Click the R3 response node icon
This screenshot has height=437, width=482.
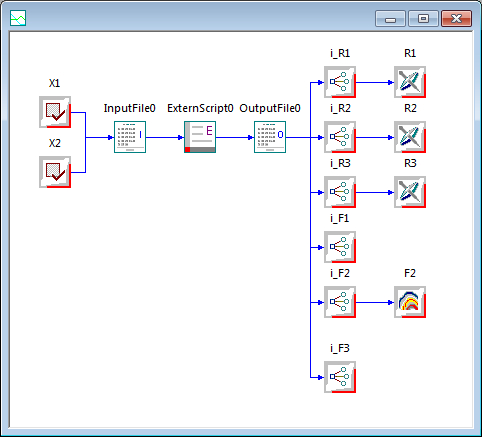tap(410, 192)
